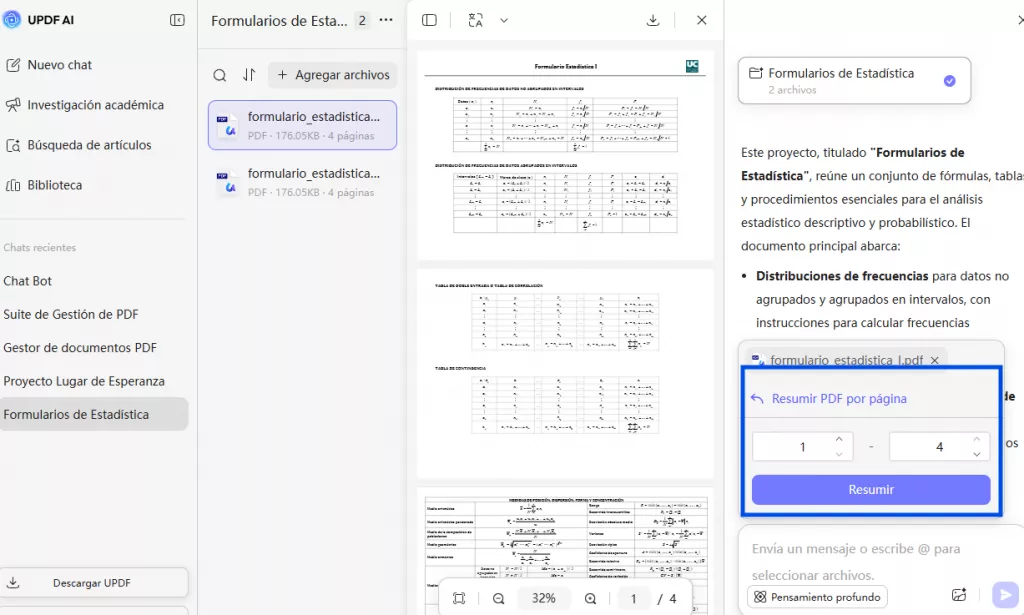1024x615 pixels.
Task: Increase the end page number
Action: pos(976,439)
